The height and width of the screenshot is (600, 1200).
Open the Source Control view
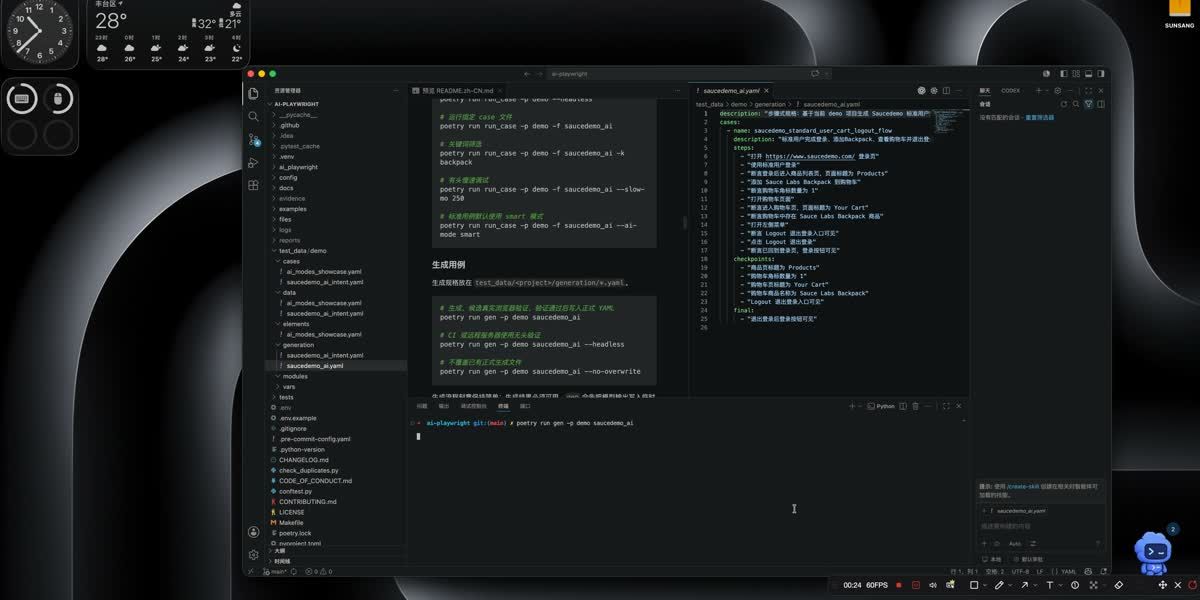pyautogui.click(x=254, y=139)
